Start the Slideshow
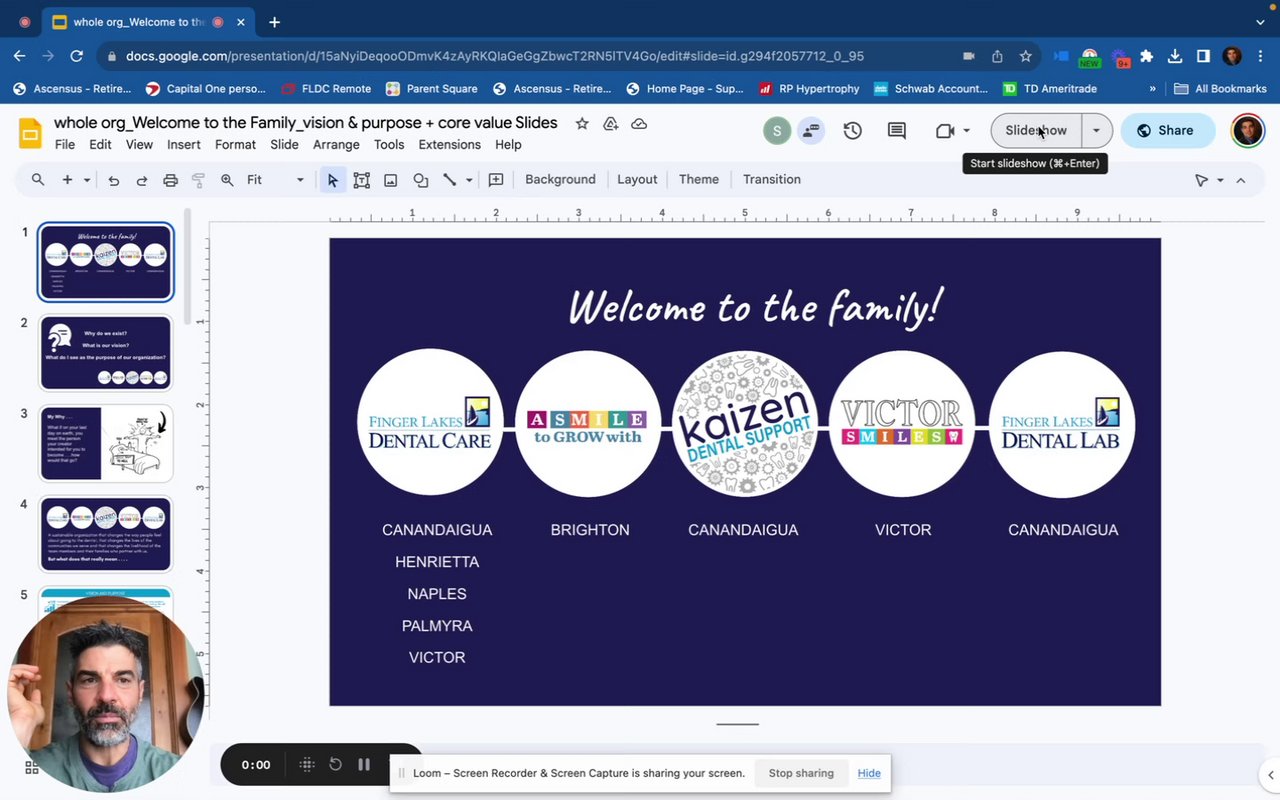 [x=1036, y=131]
